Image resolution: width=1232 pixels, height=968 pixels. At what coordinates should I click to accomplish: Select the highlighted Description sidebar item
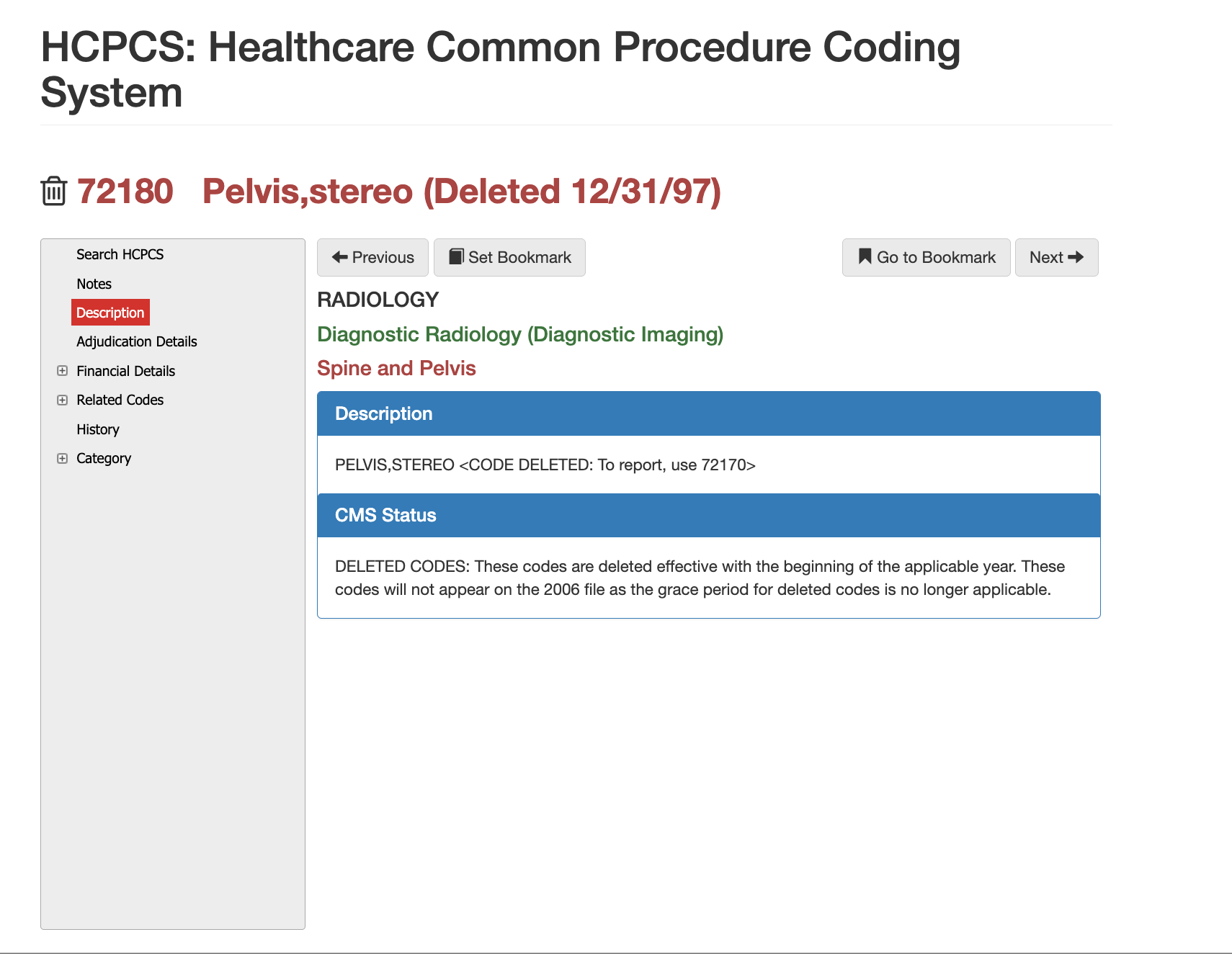110,313
